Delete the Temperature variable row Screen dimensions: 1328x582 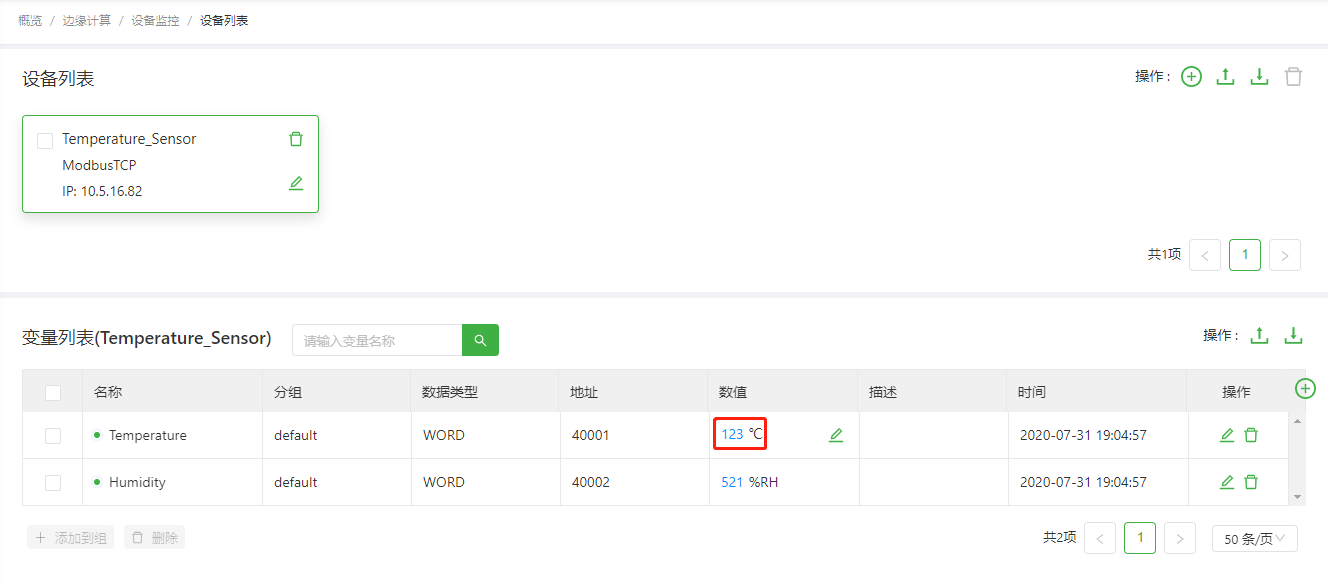point(1251,435)
